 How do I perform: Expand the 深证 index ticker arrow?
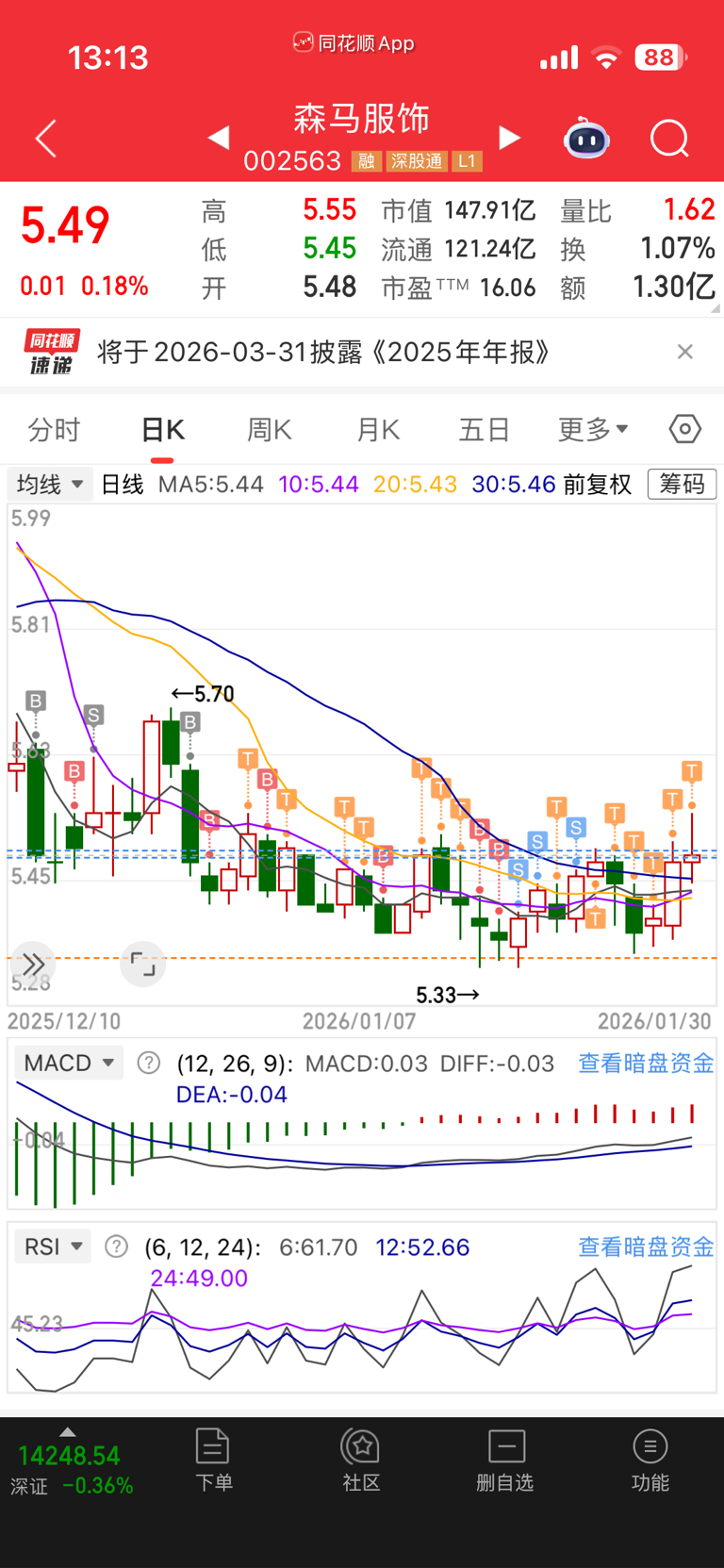67,1431
